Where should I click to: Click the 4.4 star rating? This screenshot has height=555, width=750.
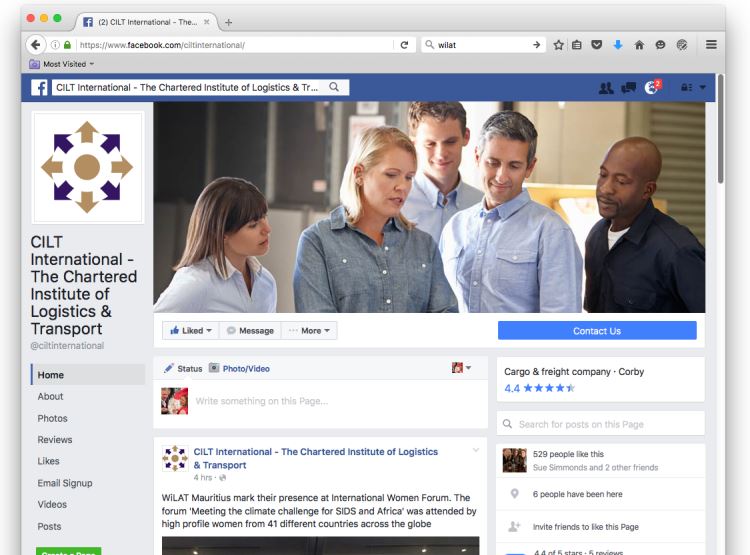(540, 388)
